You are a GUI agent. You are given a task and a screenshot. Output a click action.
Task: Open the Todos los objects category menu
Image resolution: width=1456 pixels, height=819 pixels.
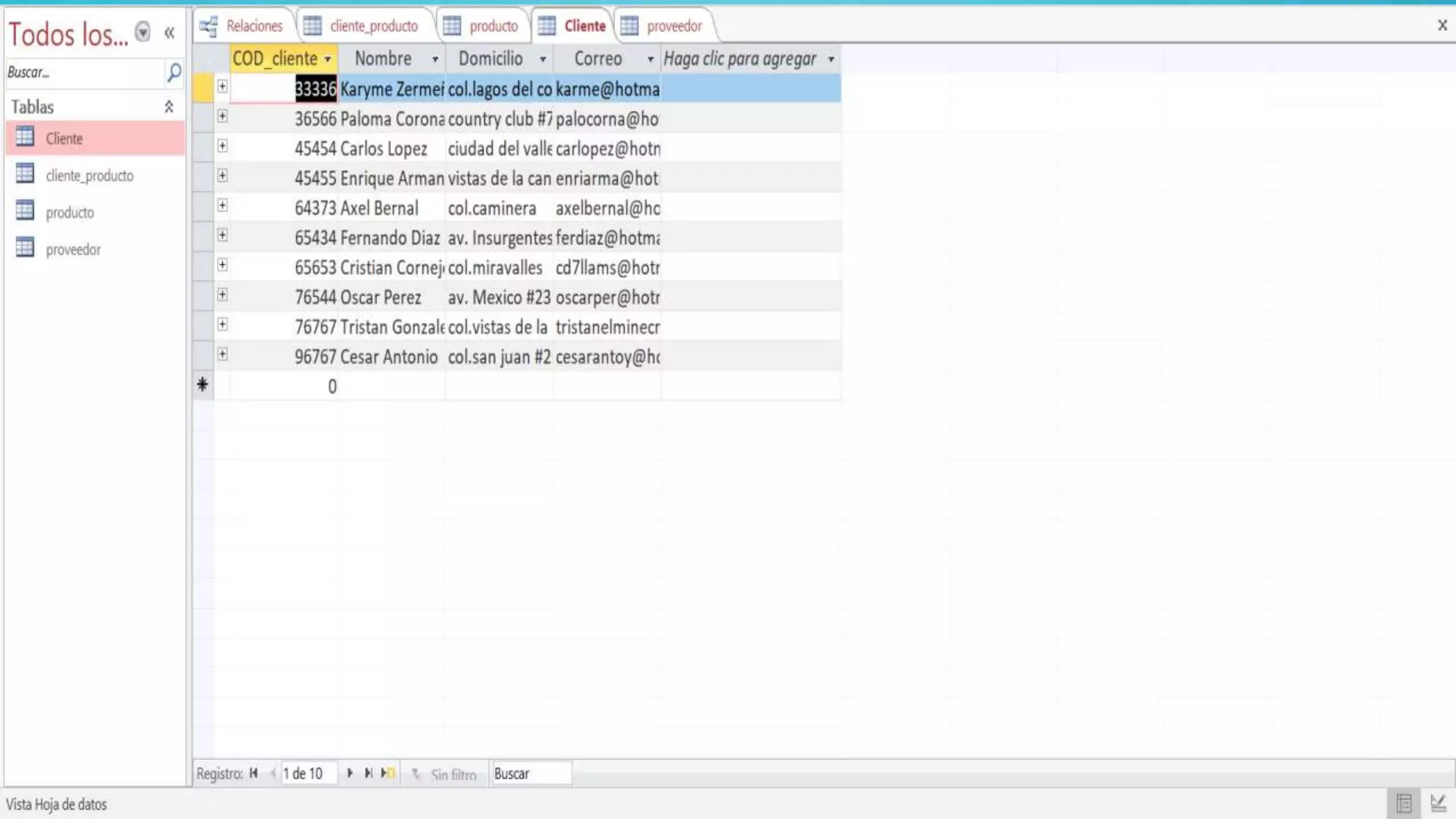(x=143, y=32)
